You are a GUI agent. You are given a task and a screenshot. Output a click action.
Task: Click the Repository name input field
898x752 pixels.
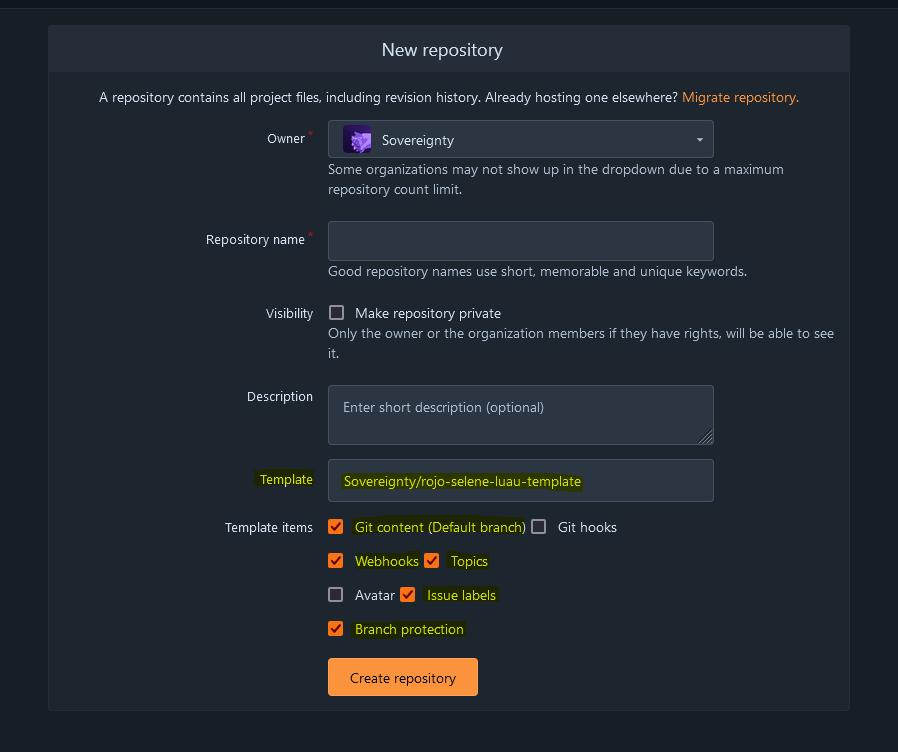tap(521, 241)
